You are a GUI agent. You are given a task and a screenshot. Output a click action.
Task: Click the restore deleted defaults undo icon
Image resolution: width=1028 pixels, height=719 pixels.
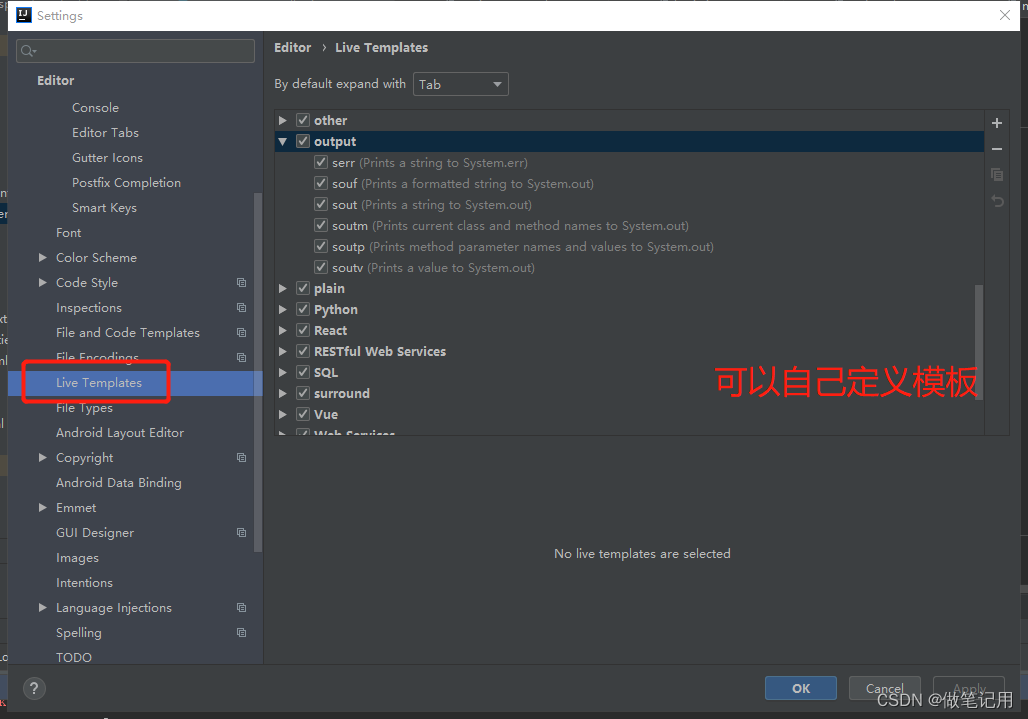pyautogui.click(x=997, y=201)
